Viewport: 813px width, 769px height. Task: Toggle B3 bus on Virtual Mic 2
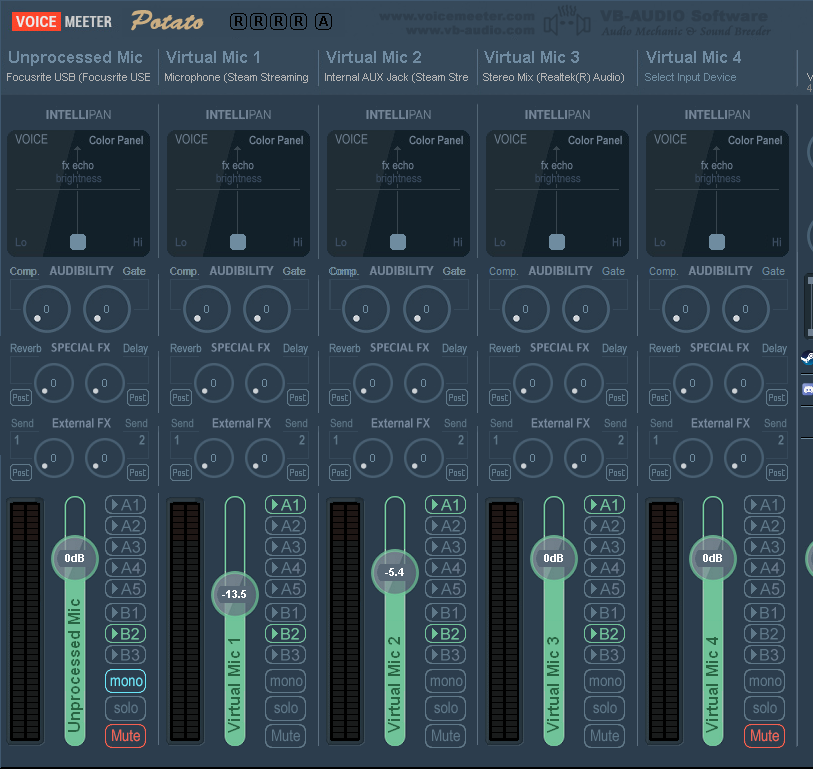click(445, 655)
